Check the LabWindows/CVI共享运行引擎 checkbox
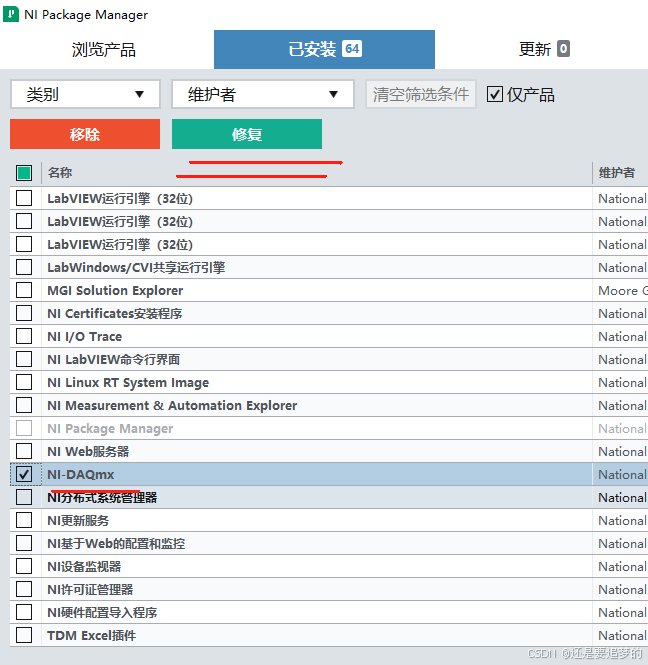Image resolution: width=648 pixels, height=665 pixels. pyautogui.click(x=24, y=267)
